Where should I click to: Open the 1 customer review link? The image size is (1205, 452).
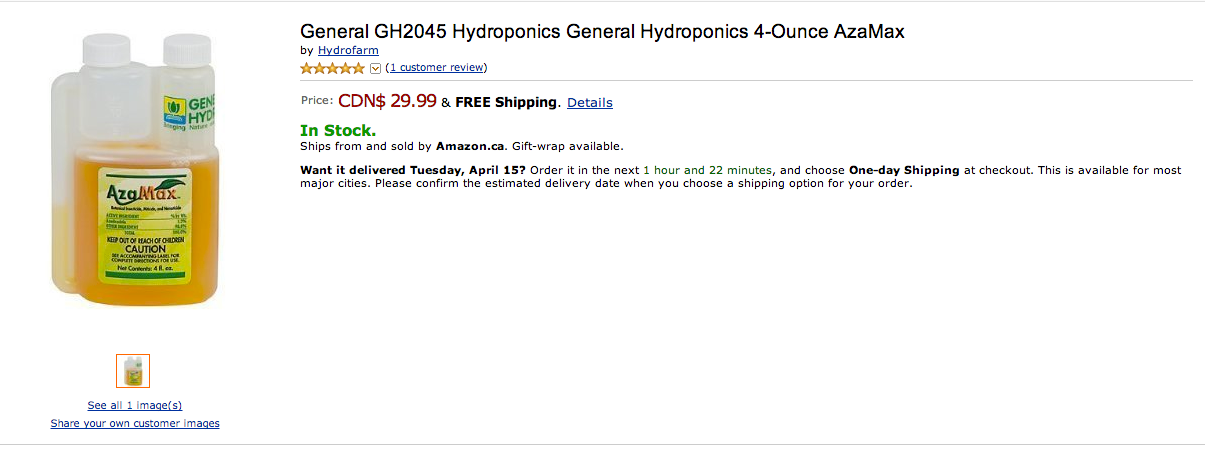436,68
